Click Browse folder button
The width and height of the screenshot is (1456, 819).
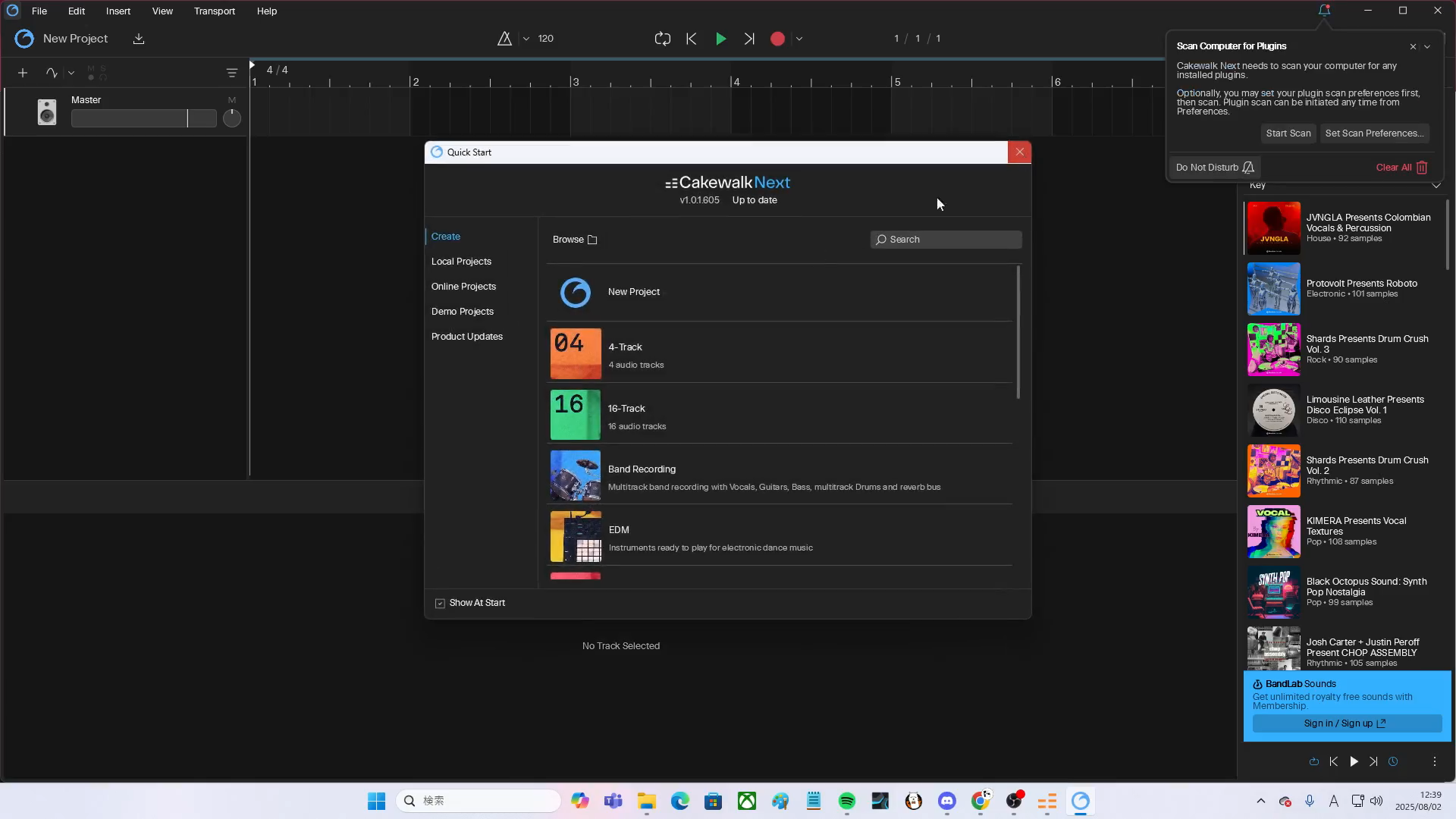coord(575,240)
